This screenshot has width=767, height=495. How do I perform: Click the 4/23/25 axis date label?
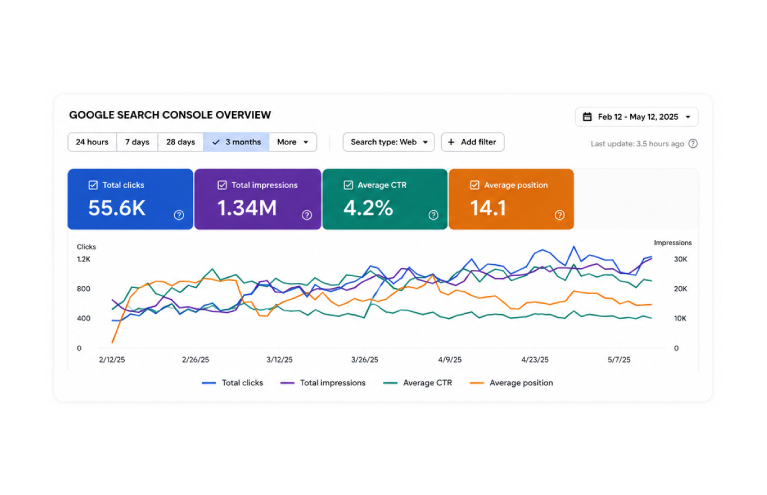(x=535, y=360)
